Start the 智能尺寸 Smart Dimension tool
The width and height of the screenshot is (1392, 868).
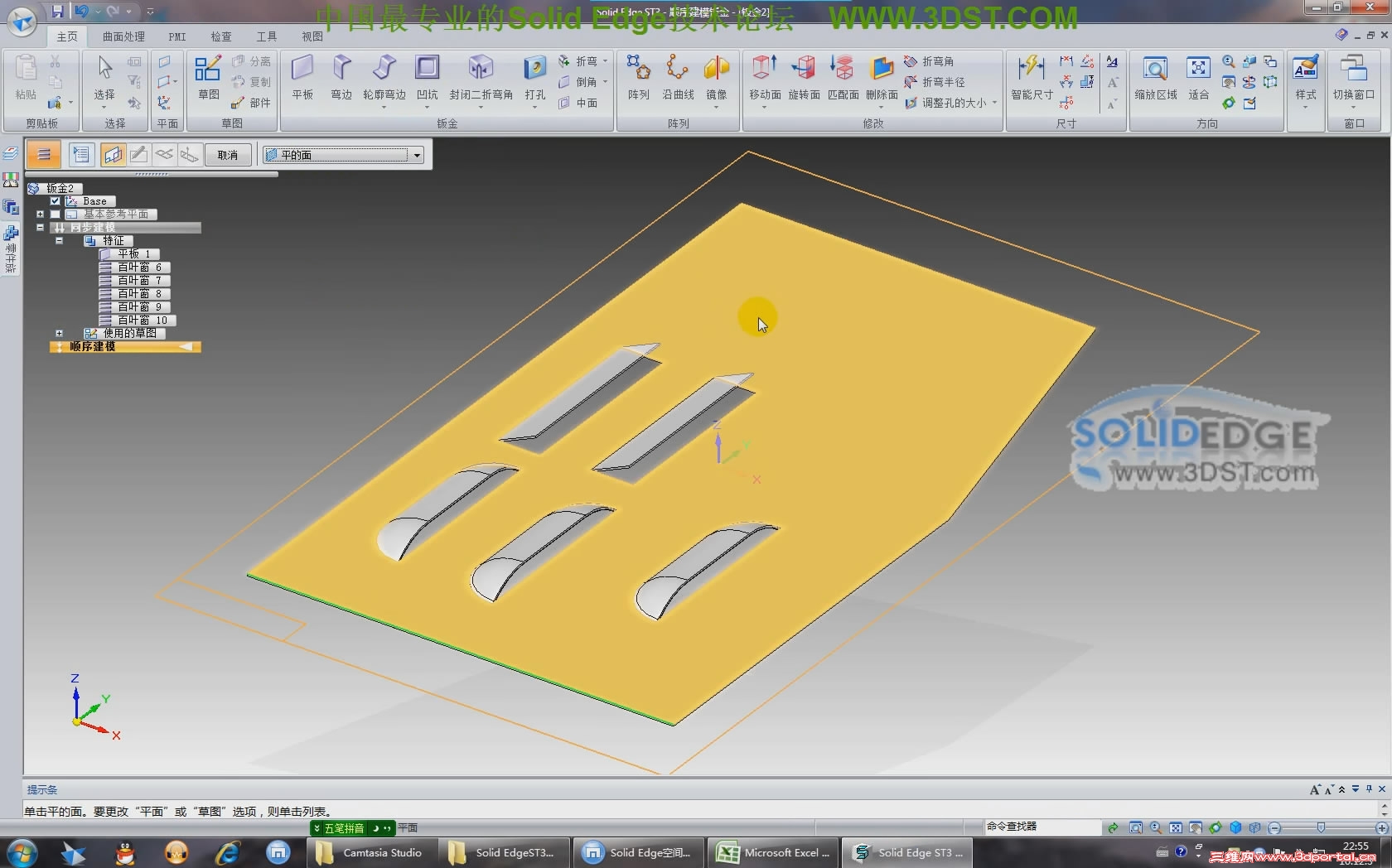[1032, 77]
